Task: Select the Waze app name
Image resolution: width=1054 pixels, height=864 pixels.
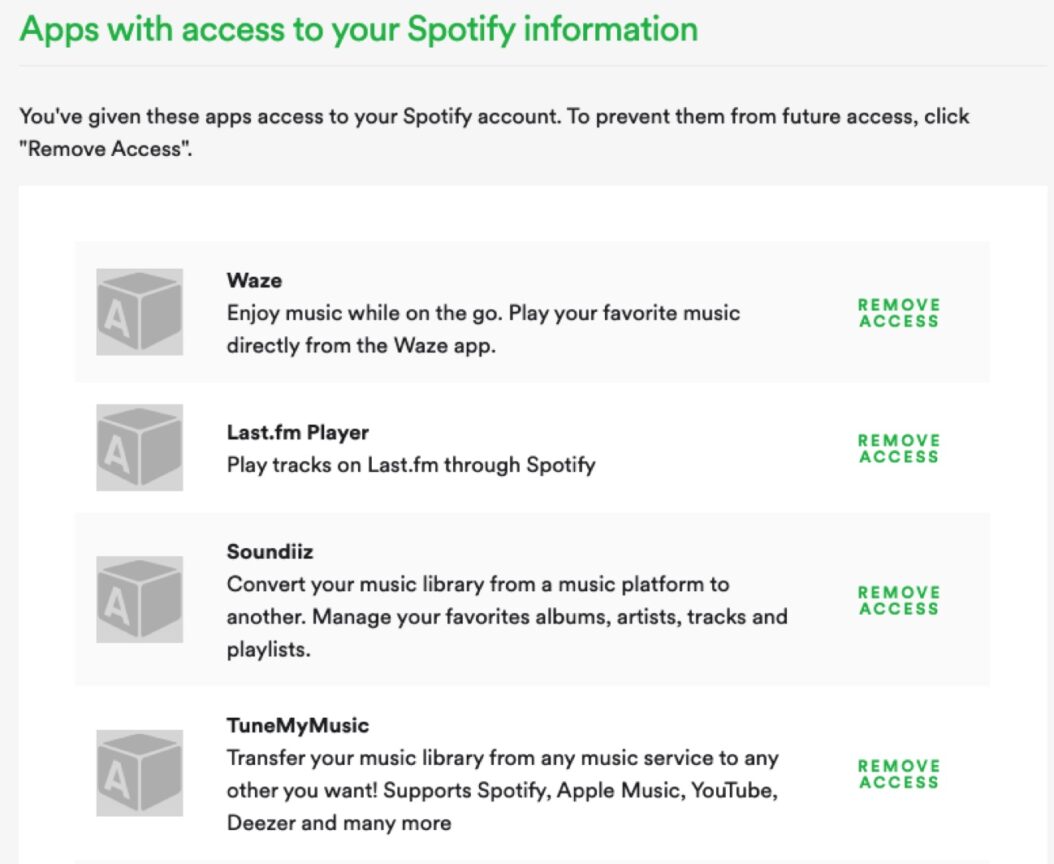Action: click(254, 280)
